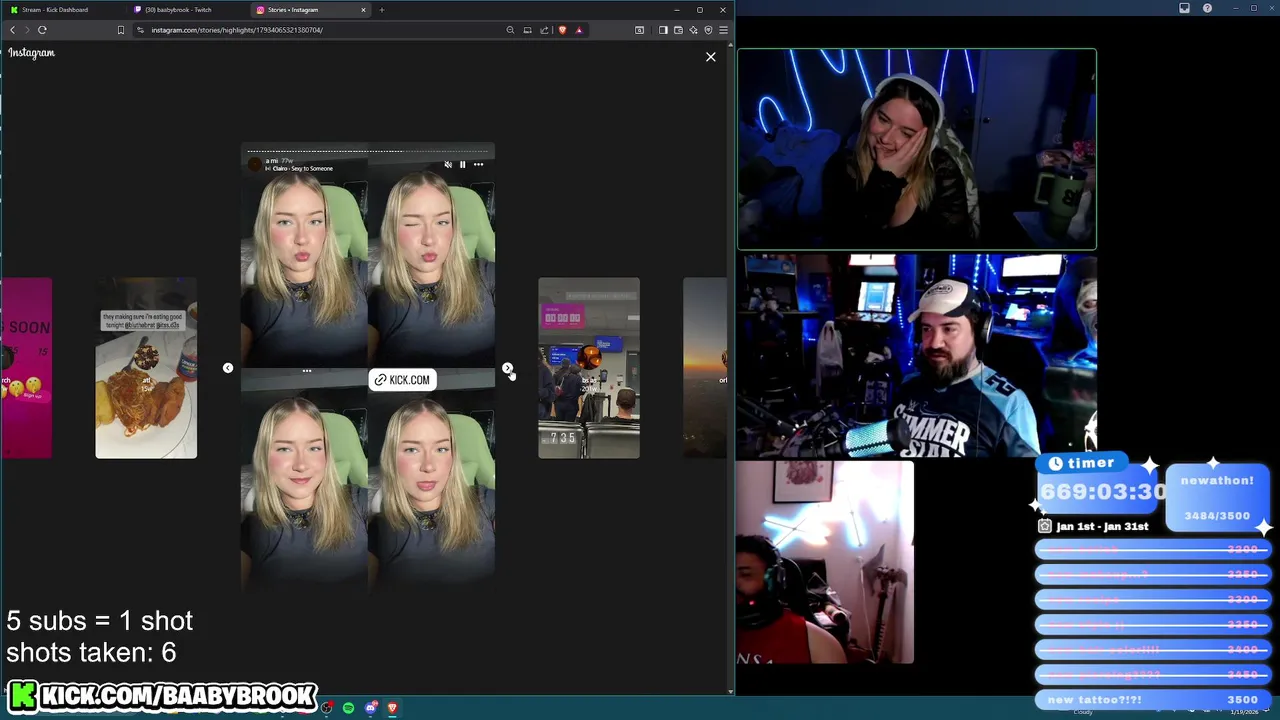Pause the playing story
Image resolution: width=1280 pixels, height=720 pixels.
coord(462,164)
